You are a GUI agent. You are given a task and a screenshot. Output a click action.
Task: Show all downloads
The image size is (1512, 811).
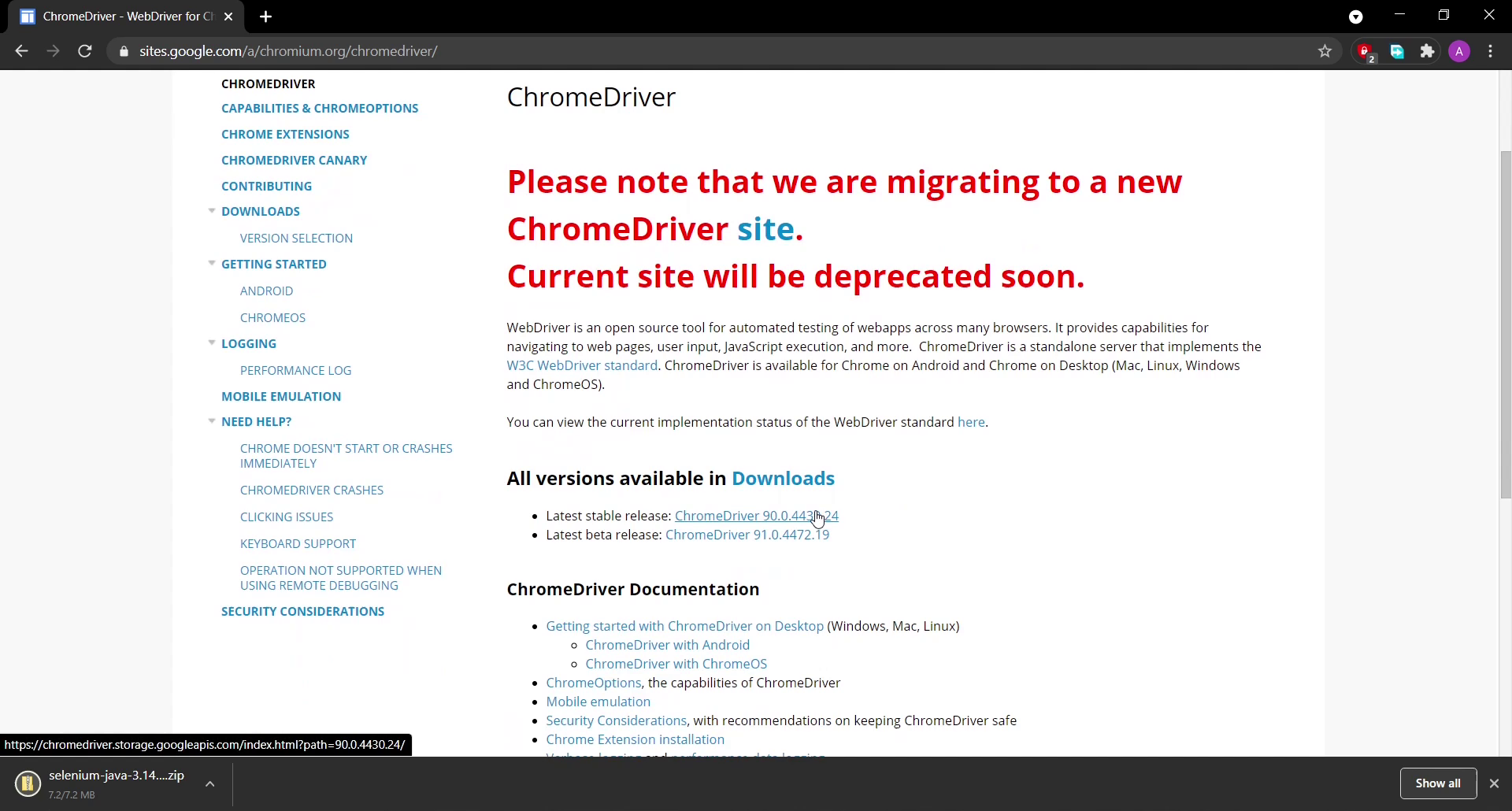tap(1438, 783)
